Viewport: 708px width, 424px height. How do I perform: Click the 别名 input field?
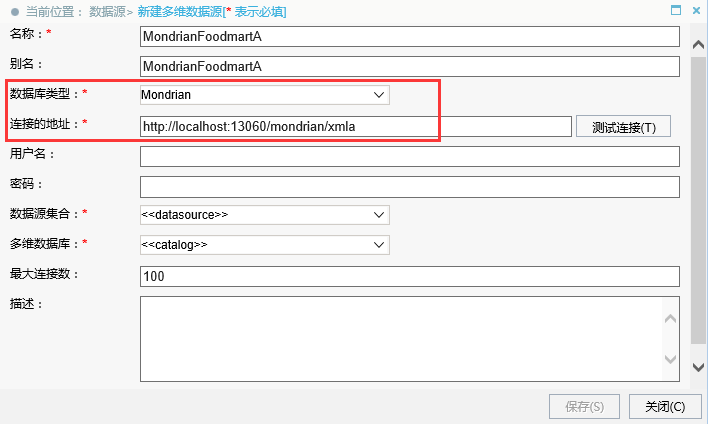click(410, 66)
